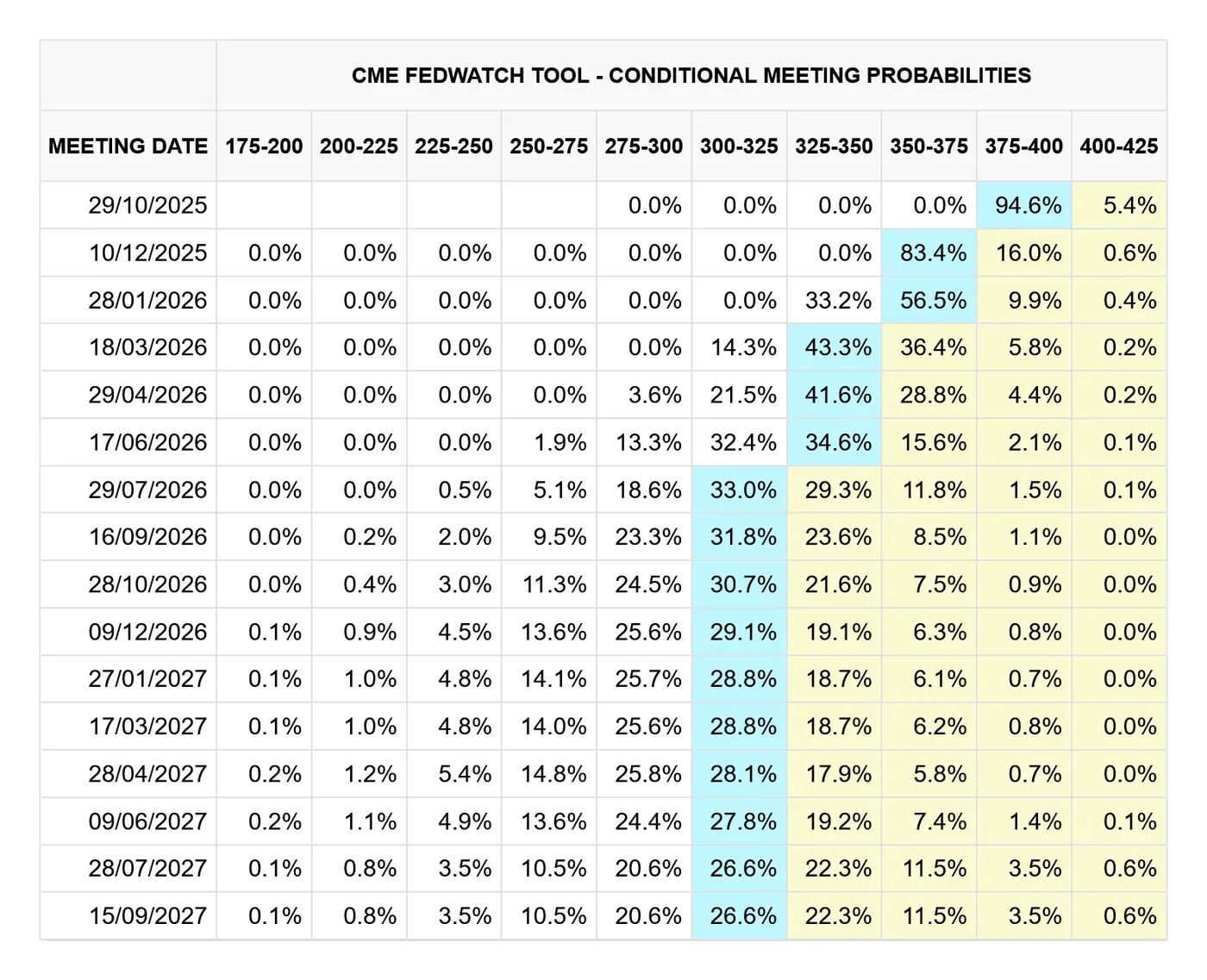Select the 16/09/2026 meeting date cell

tap(147, 537)
